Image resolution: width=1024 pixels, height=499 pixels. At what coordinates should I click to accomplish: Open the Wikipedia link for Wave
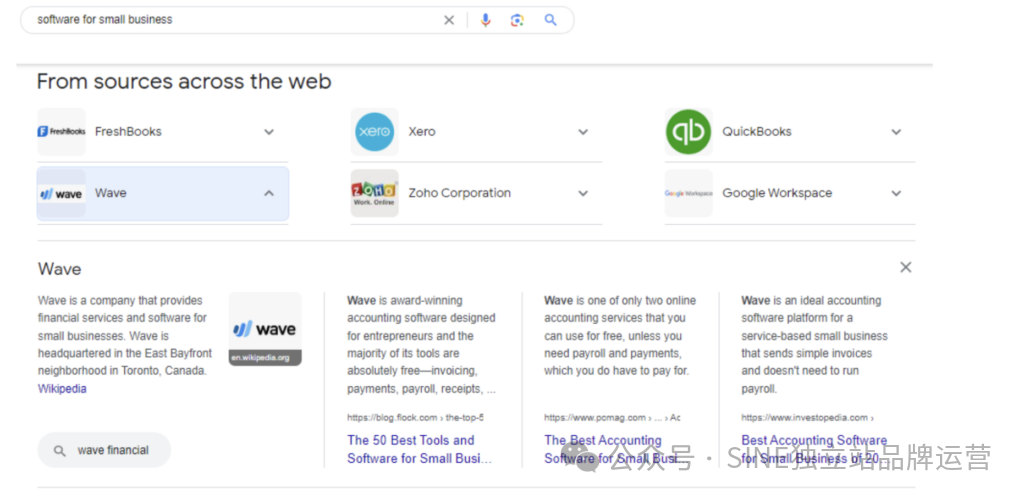[62, 388]
